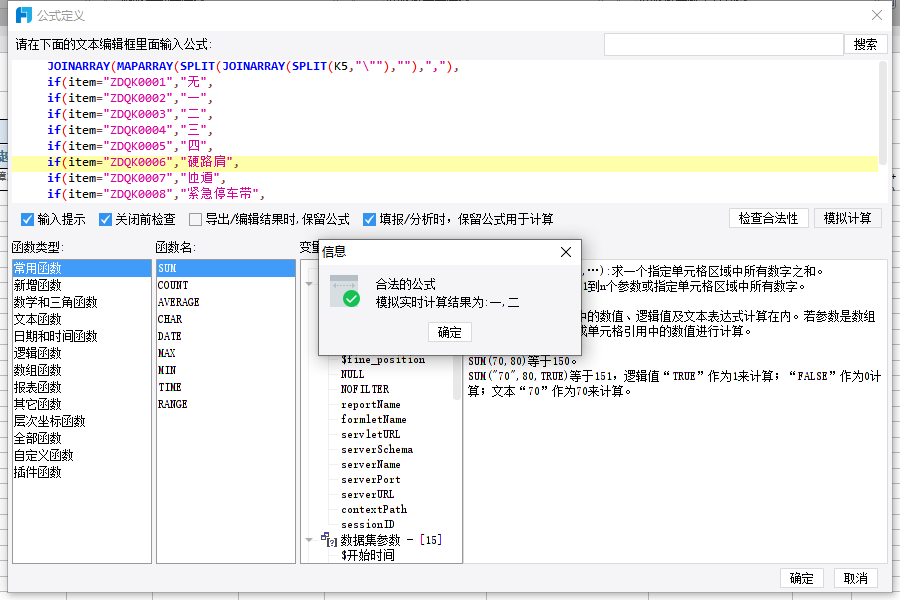The width and height of the screenshot is (900, 600).
Task: Toggle 填报/分析时,保留公式用于计算 checkbox
Action: click(370, 219)
